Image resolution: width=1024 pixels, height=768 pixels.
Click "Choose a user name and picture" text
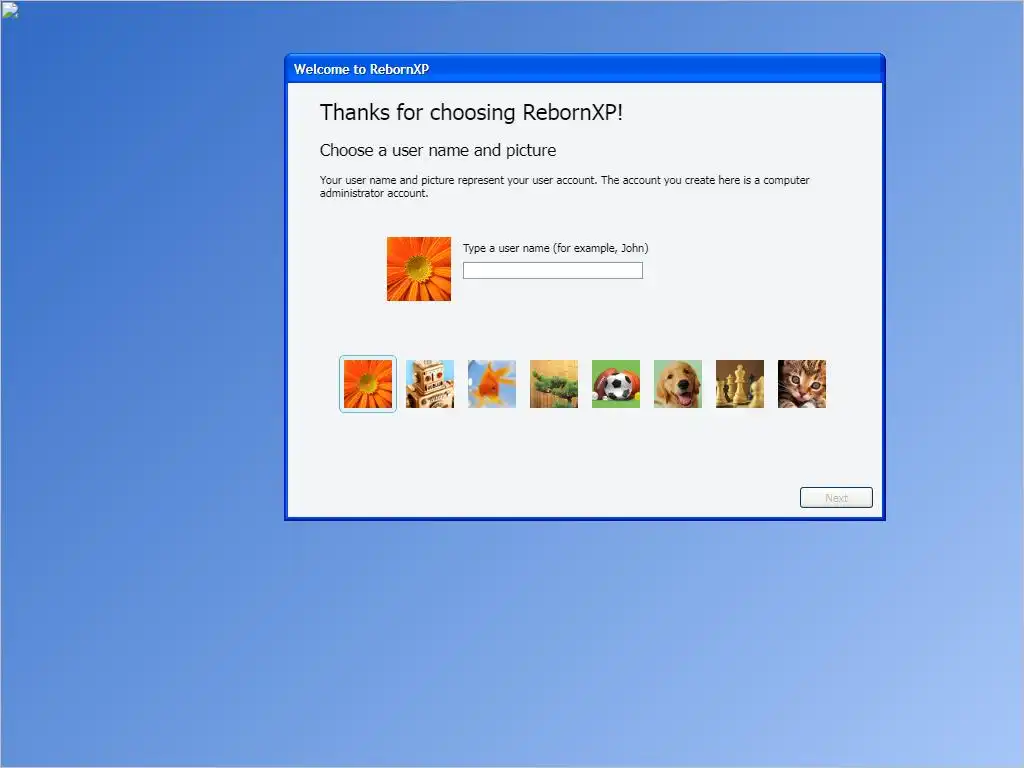coord(438,150)
